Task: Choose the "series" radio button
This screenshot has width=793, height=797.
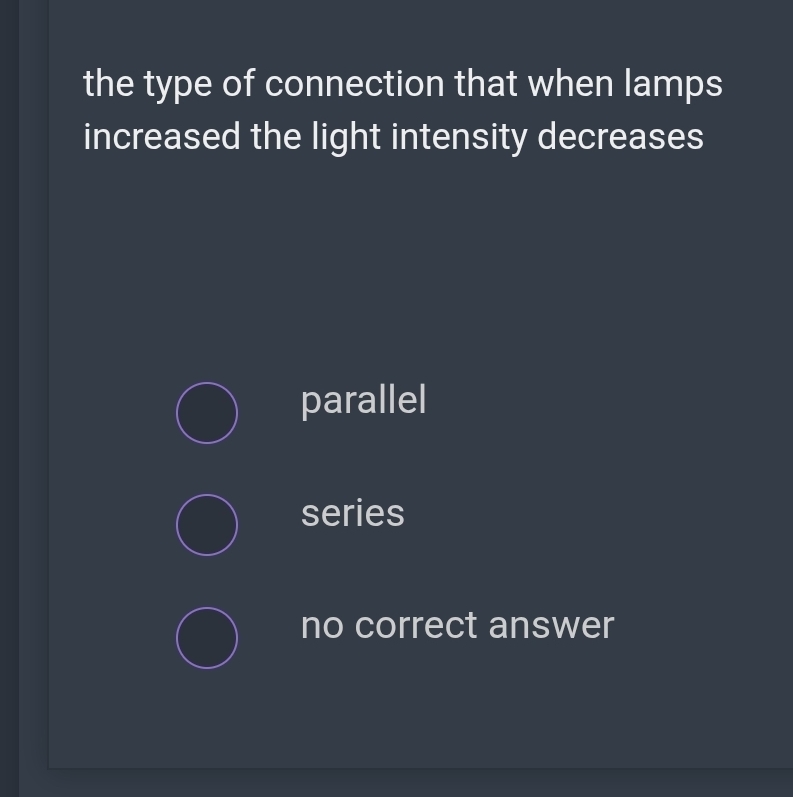Action: click(207, 525)
